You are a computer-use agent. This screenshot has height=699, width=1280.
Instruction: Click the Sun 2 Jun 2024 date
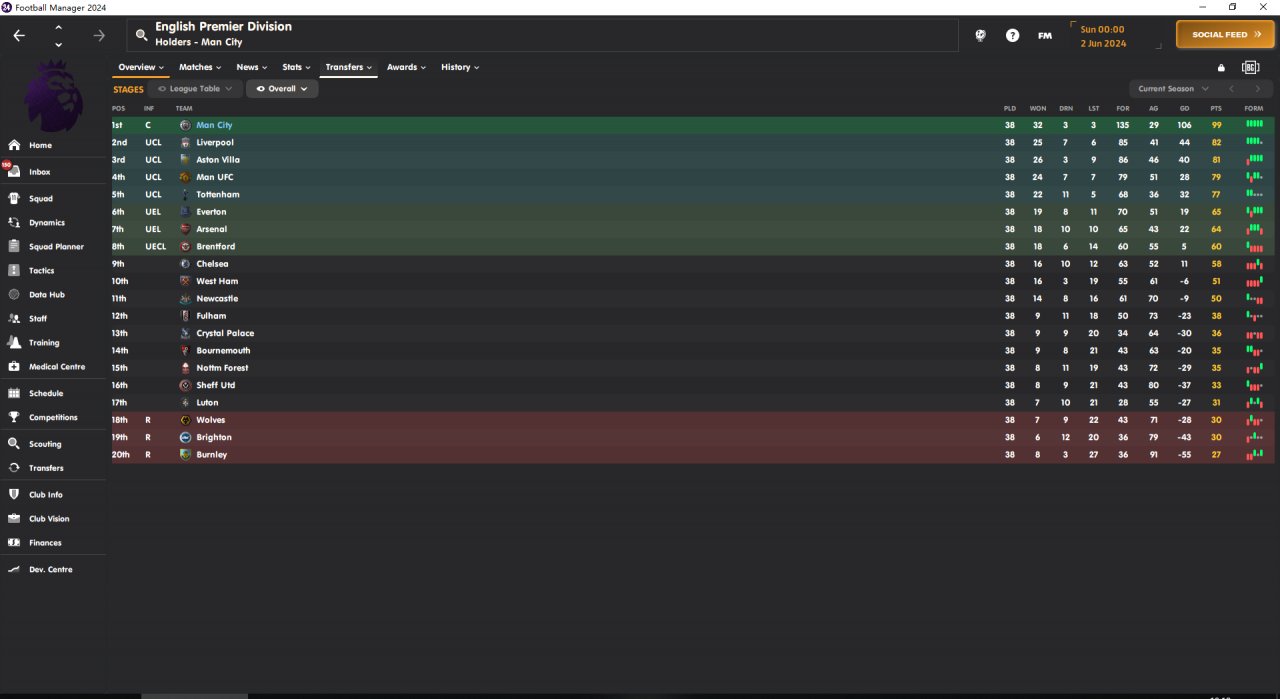(x=1103, y=37)
